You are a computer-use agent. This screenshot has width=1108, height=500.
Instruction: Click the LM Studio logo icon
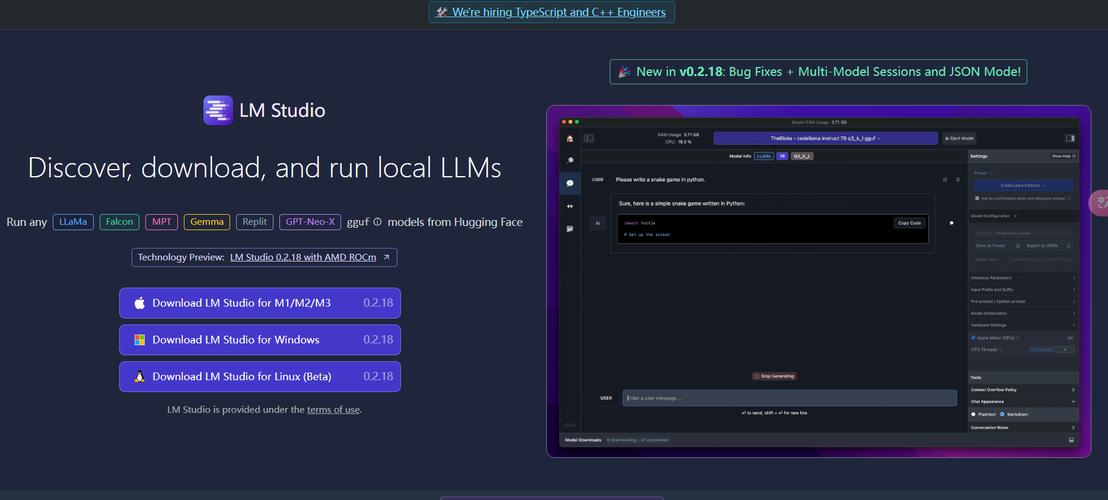pyautogui.click(x=218, y=110)
